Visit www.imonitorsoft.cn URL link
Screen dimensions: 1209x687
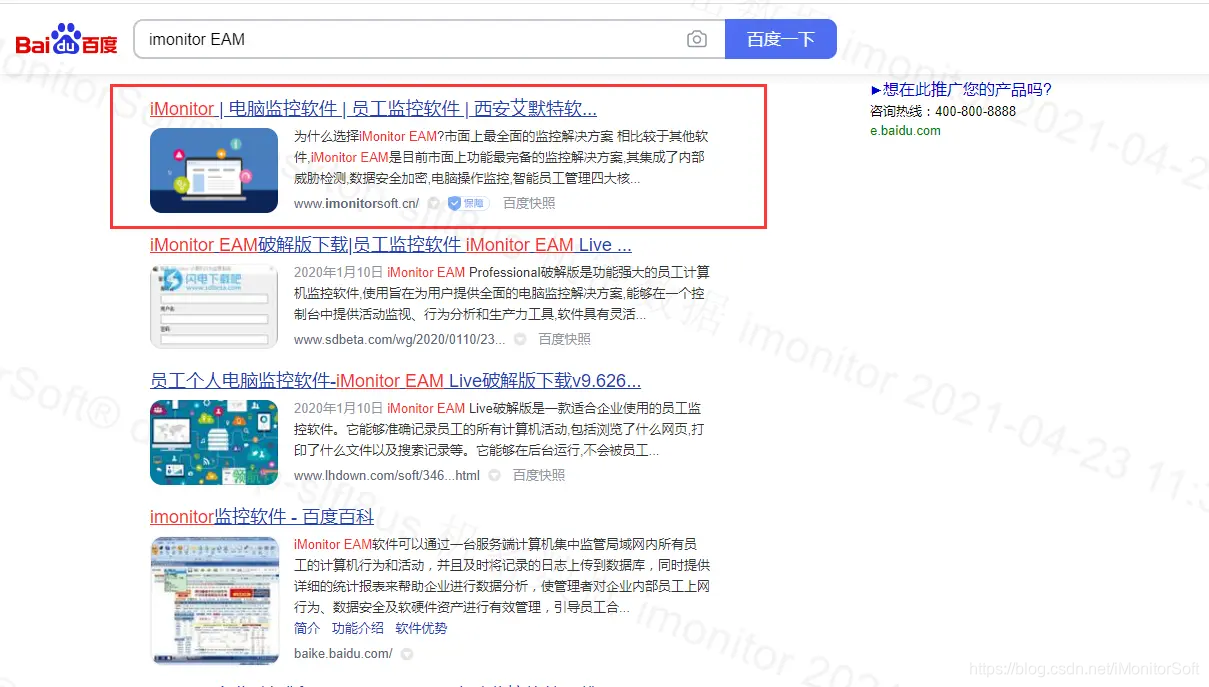coord(356,203)
